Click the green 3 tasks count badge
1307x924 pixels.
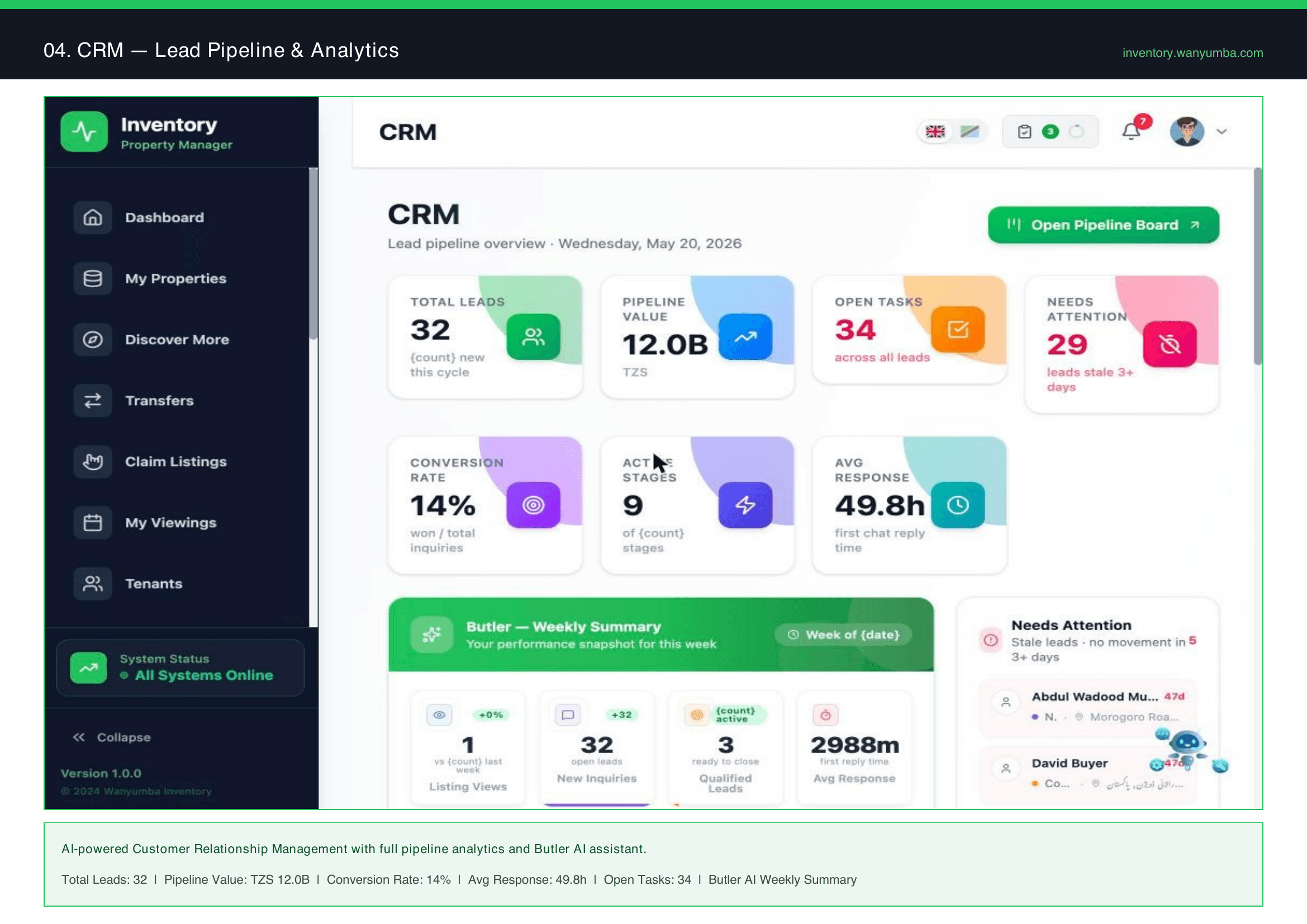coord(1051,132)
